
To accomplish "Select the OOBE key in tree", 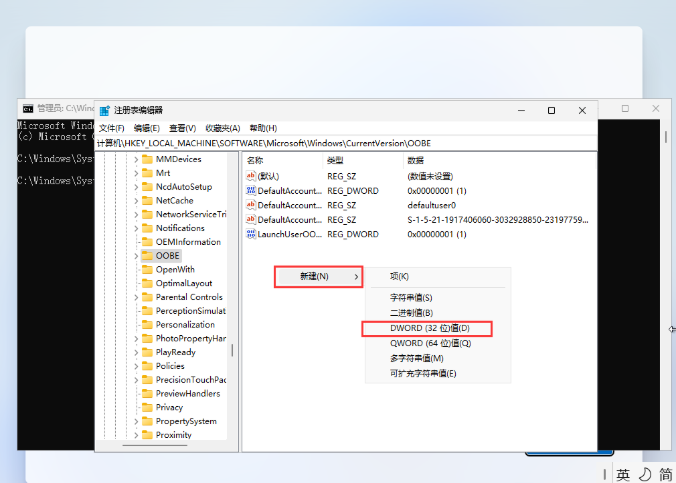I will 167,255.
